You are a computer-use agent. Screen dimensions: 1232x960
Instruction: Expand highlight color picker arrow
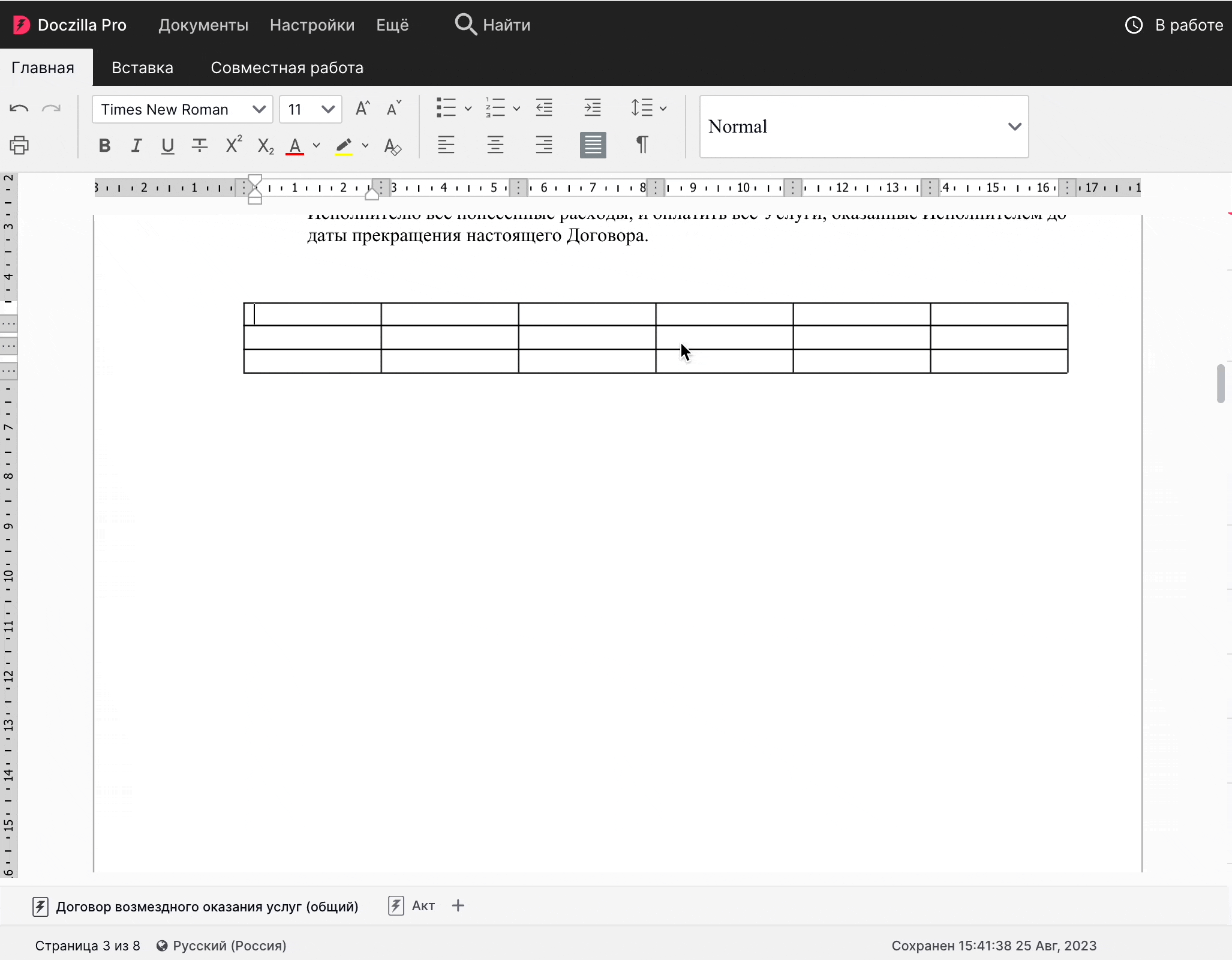[x=365, y=145]
